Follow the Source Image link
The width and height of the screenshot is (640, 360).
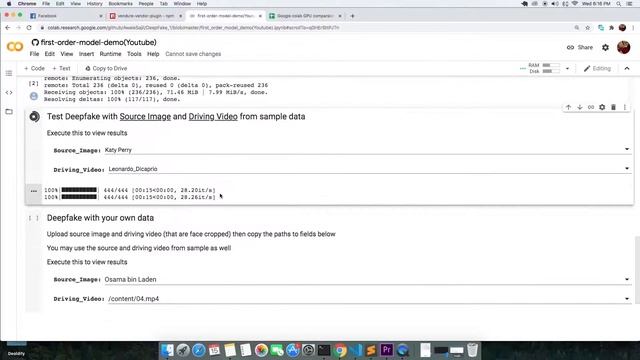coord(145,117)
